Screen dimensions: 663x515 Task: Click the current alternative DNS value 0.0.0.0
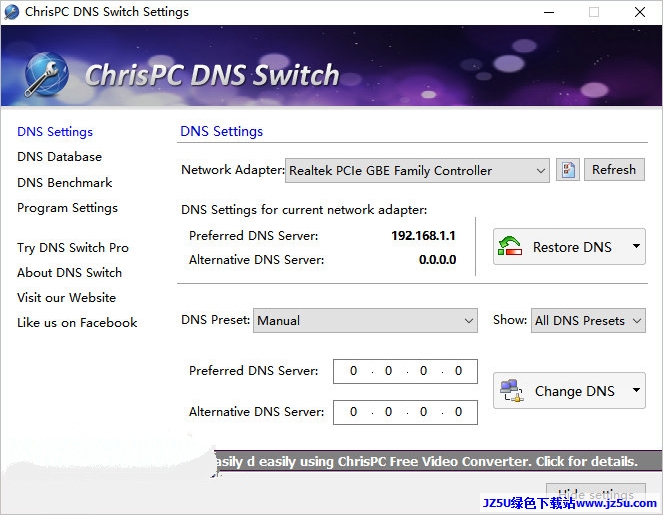click(x=437, y=260)
